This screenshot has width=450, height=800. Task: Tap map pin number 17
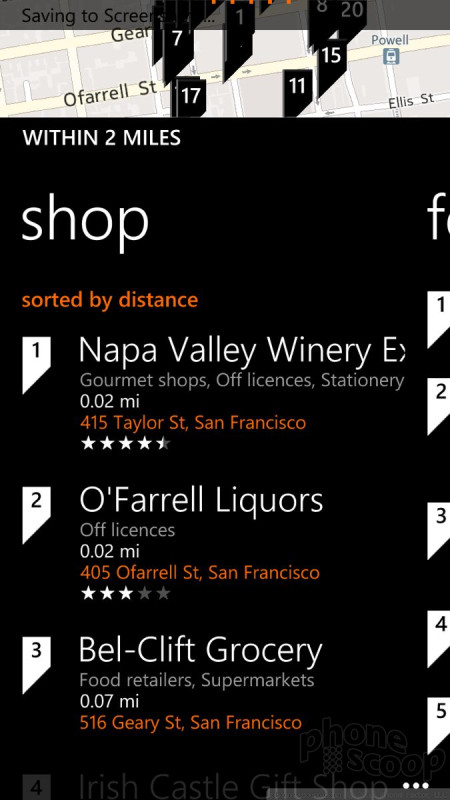(x=191, y=97)
